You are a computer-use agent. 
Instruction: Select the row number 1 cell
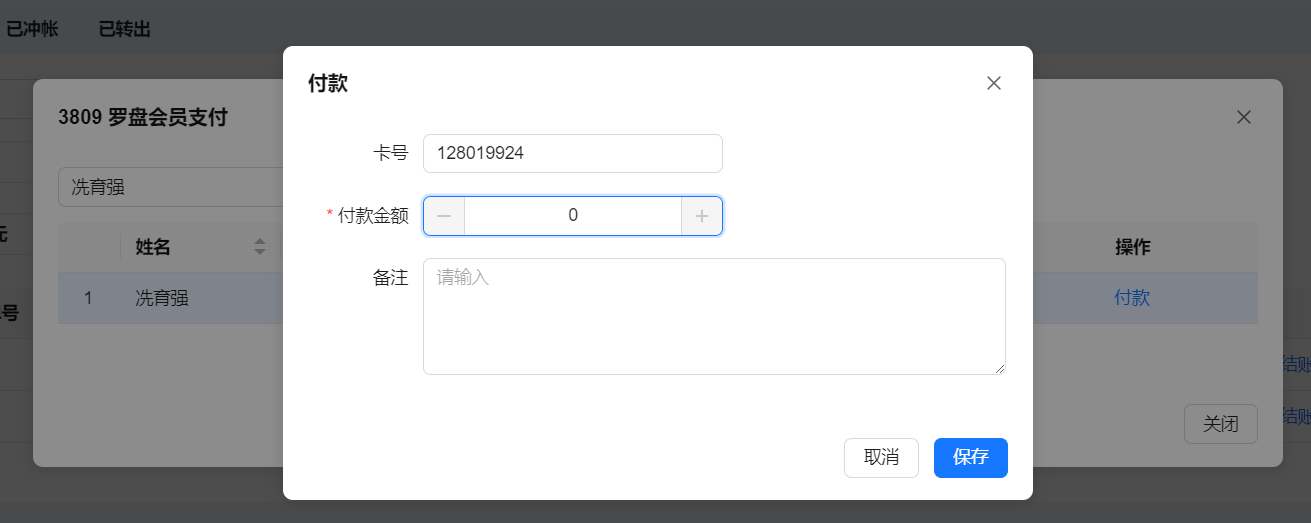pos(88,298)
